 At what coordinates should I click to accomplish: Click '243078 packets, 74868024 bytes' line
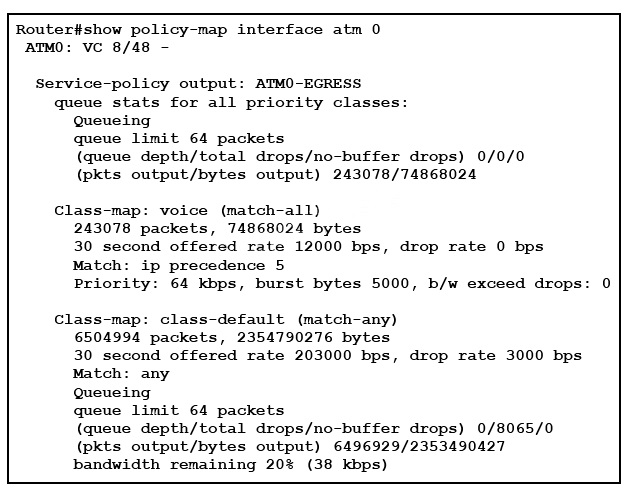click(x=217, y=228)
